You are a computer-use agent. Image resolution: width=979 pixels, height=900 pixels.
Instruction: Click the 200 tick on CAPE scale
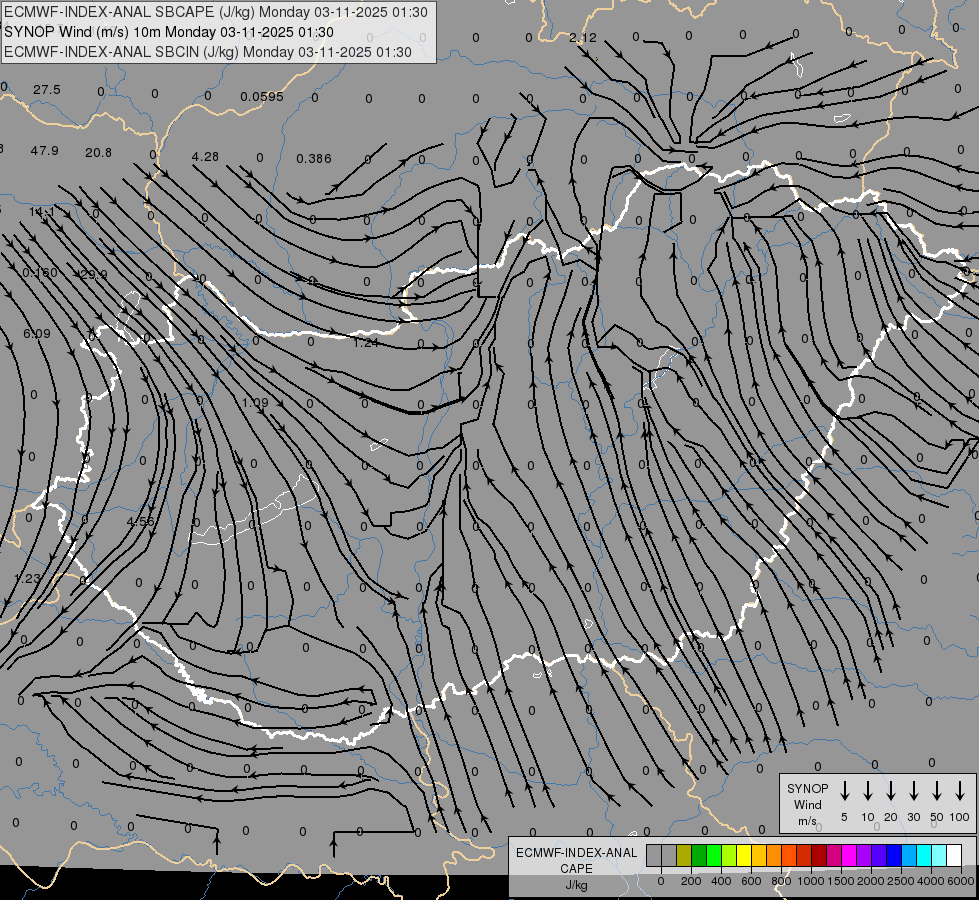(x=691, y=881)
